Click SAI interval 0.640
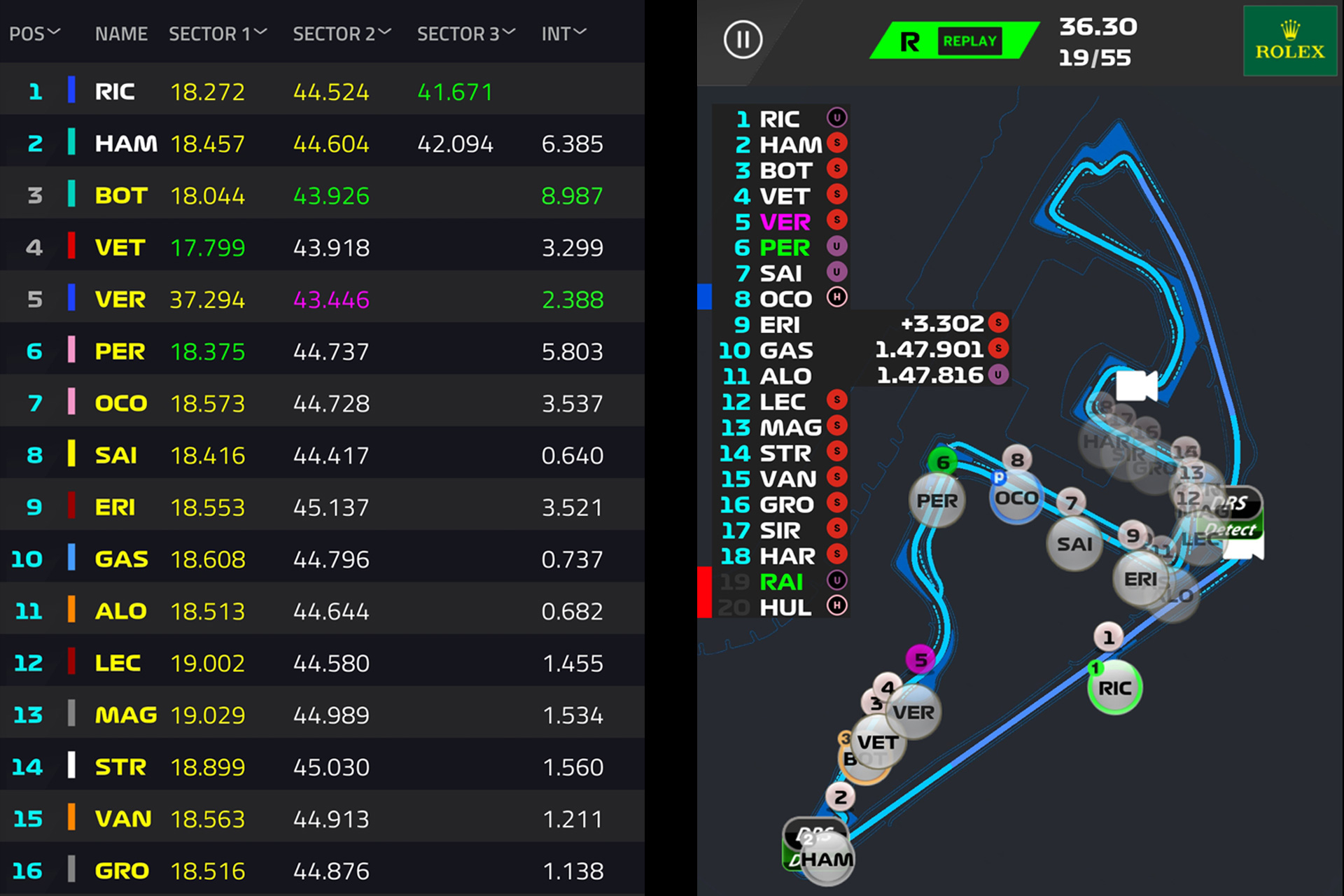This screenshot has height=896, width=1344. 572,456
